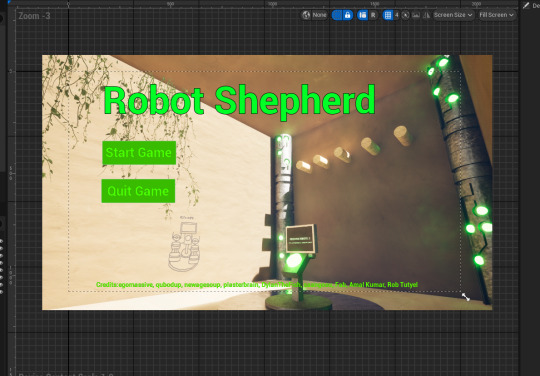The height and width of the screenshot is (376, 540).
Task: Open the 'None' localization culture selector
Action: tap(319, 15)
